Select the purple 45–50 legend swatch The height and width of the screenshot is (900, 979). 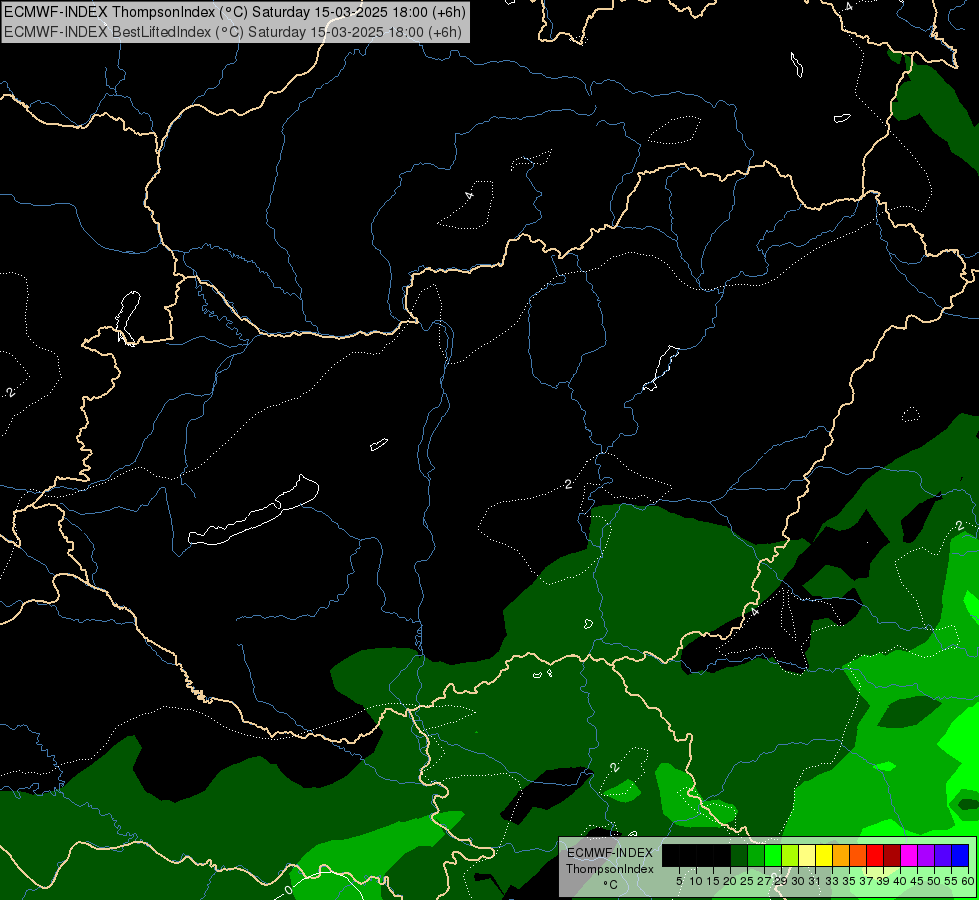[x=927, y=855]
